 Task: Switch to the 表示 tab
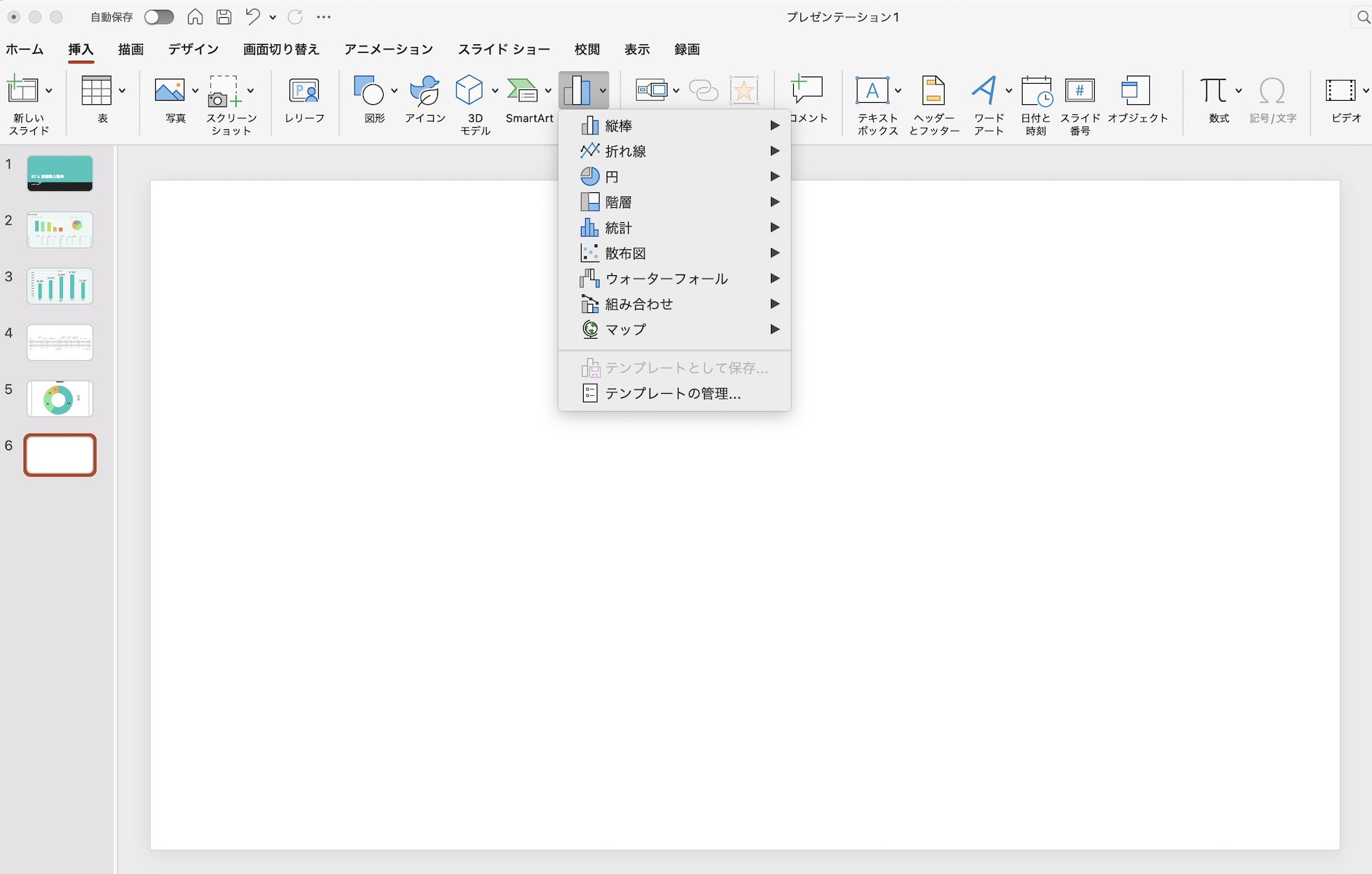[637, 49]
